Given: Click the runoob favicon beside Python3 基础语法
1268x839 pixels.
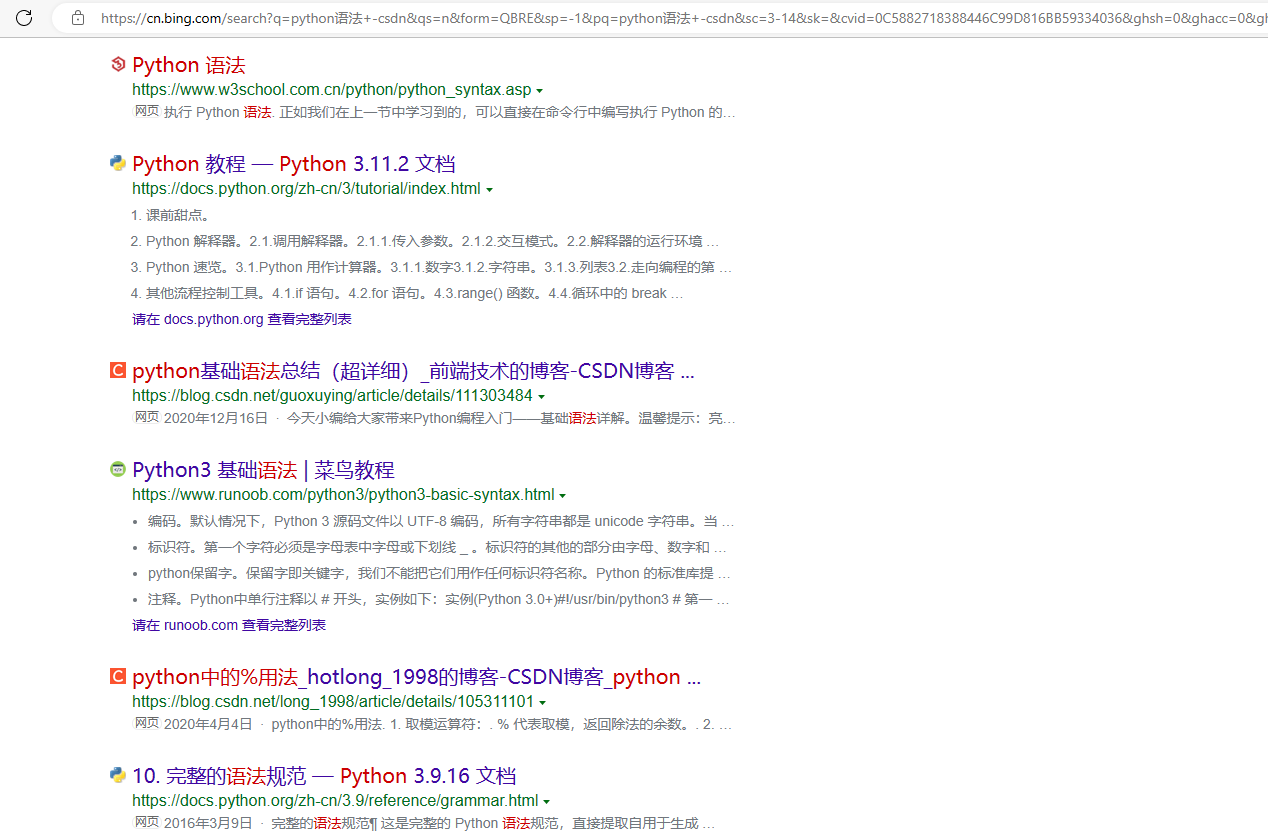Looking at the screenshot, I should pyautogui.click(x=118, y=469).
